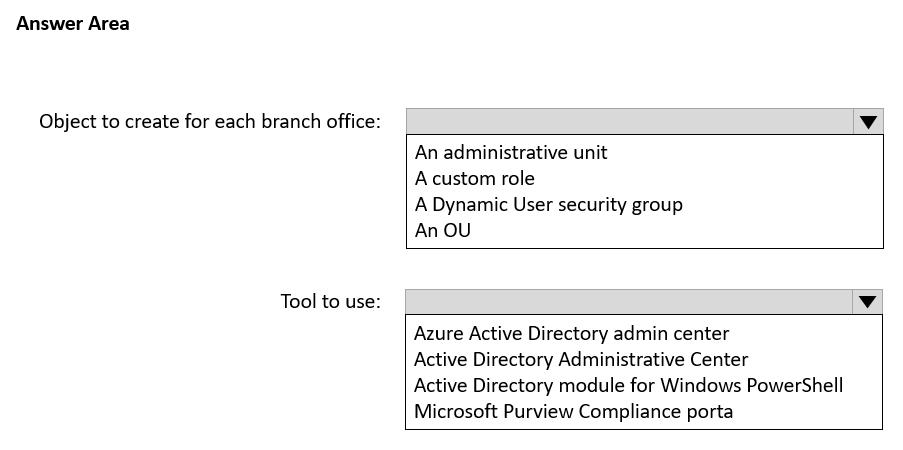
Task: Choose A custom role option
Action: [475, 178]
